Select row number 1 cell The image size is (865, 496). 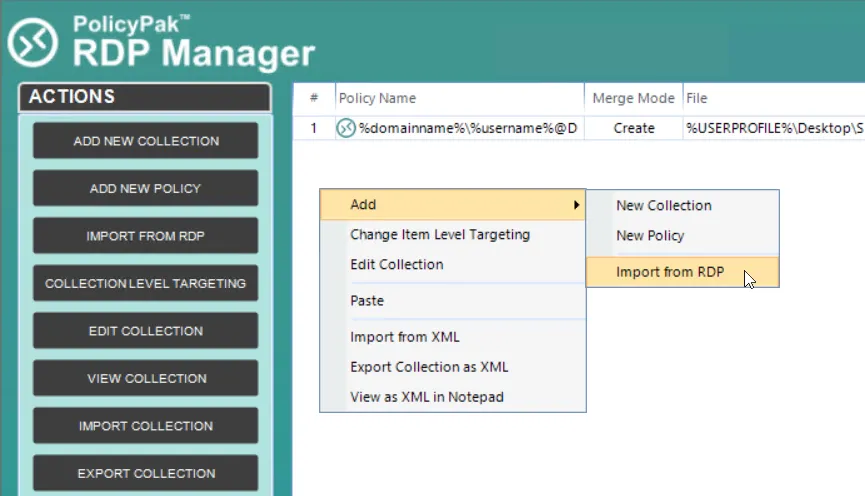click(314, 128)
